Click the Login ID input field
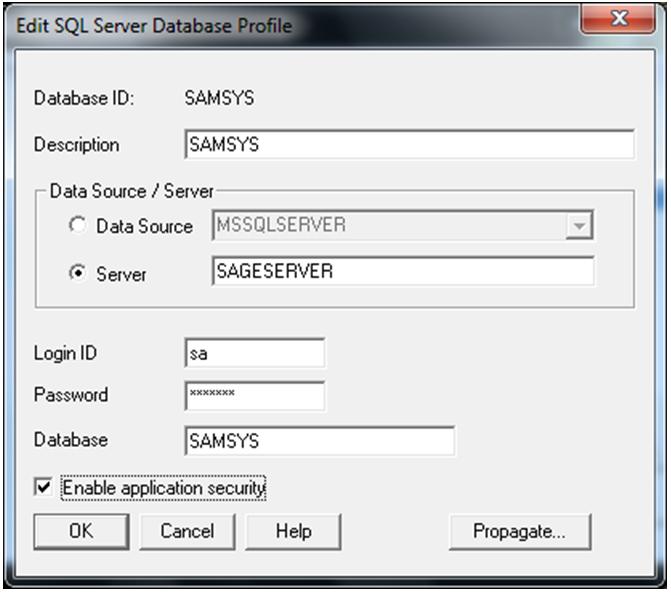 (255, 352)
